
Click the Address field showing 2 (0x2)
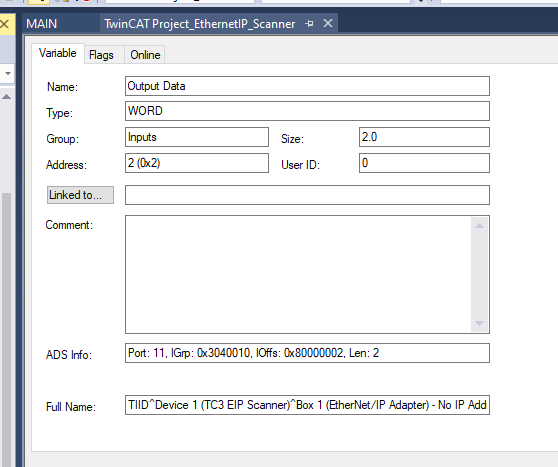point(197,163)
